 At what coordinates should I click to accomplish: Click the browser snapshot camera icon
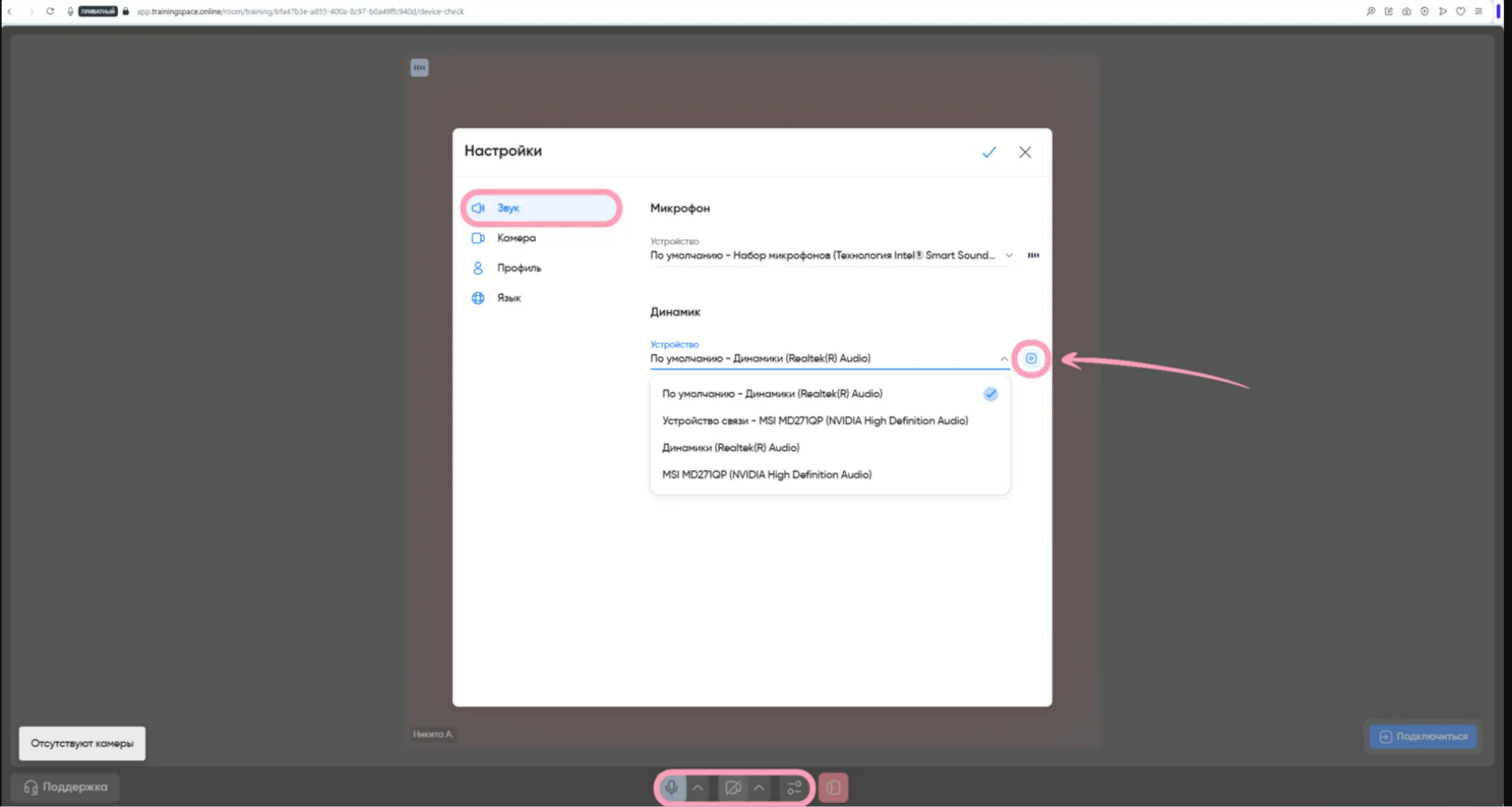pyautogui.click(x=1406, y=11)
